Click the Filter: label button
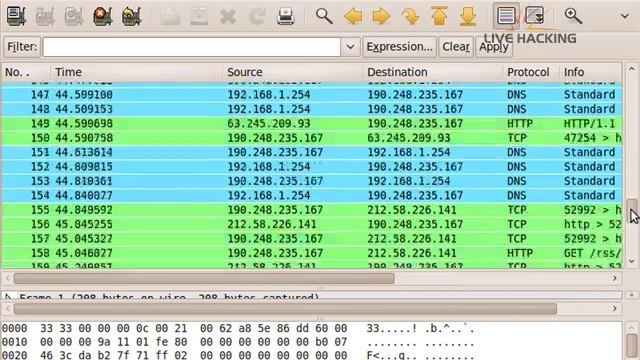Image resolution: width=640 pixels, height=360 pixels. tap(22, 47)
